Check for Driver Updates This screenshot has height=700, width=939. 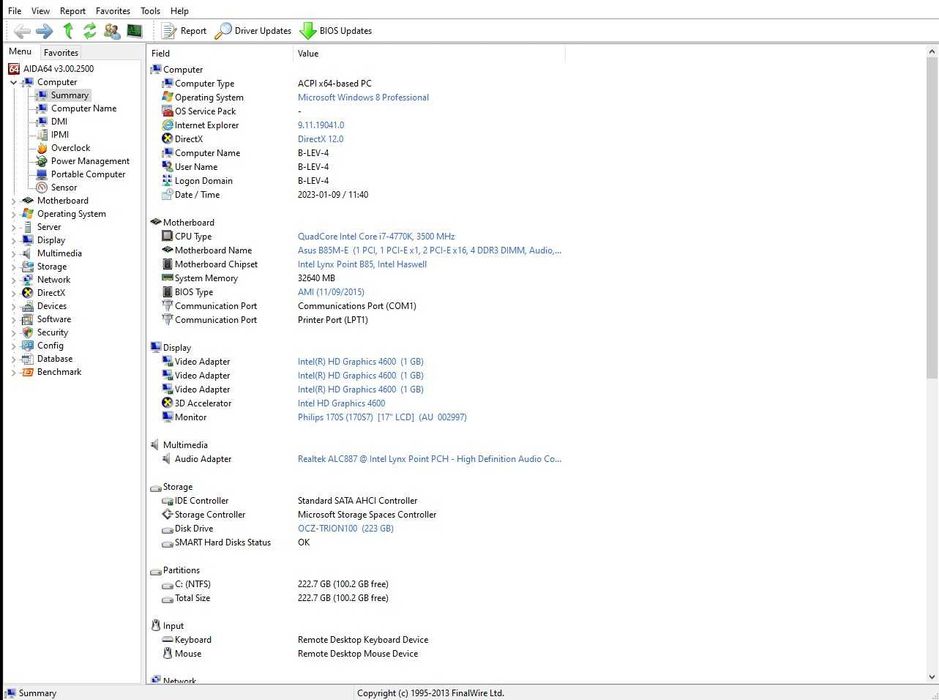pos(253,31)
